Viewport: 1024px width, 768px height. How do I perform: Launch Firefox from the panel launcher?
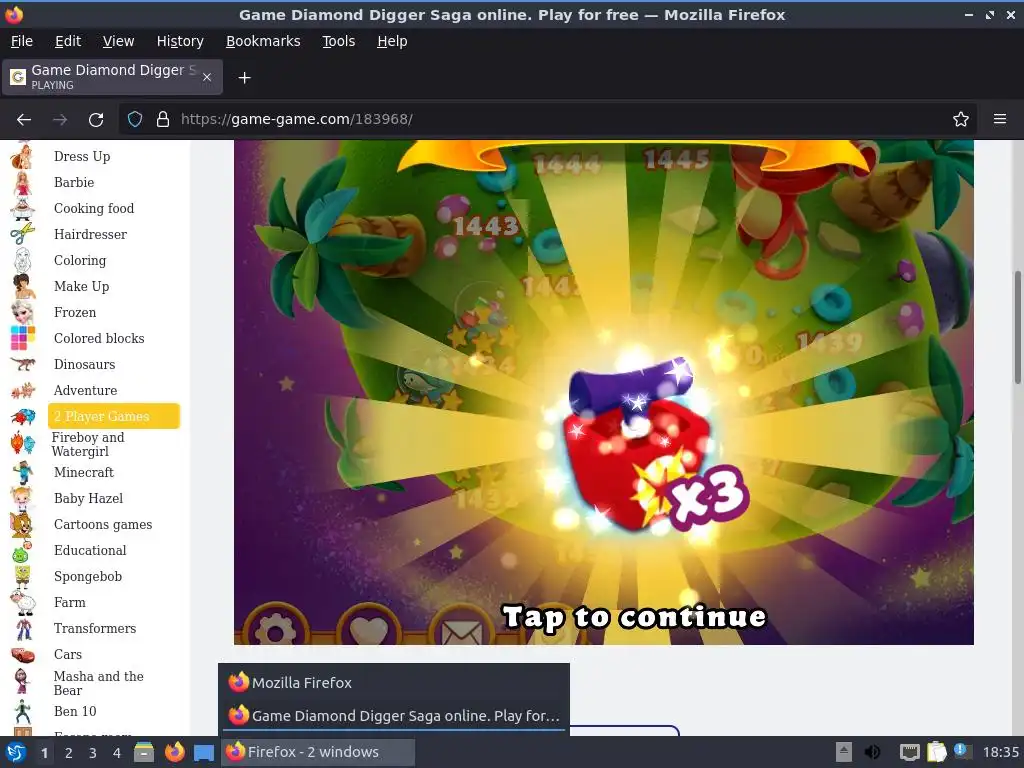(174, 752)
